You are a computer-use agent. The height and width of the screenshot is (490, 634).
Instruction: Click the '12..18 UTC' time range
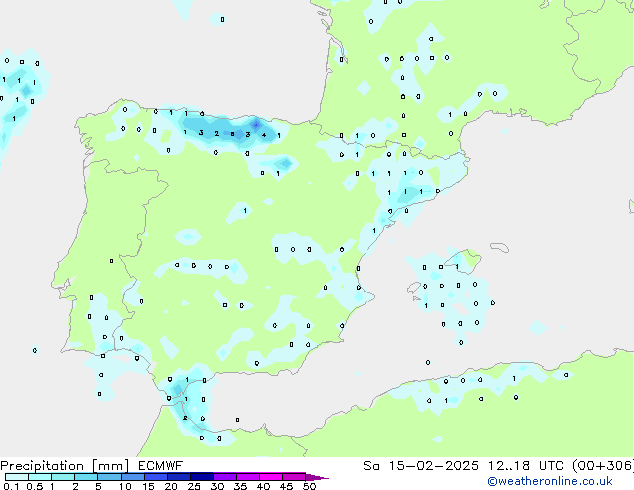[x=526, y=466]
